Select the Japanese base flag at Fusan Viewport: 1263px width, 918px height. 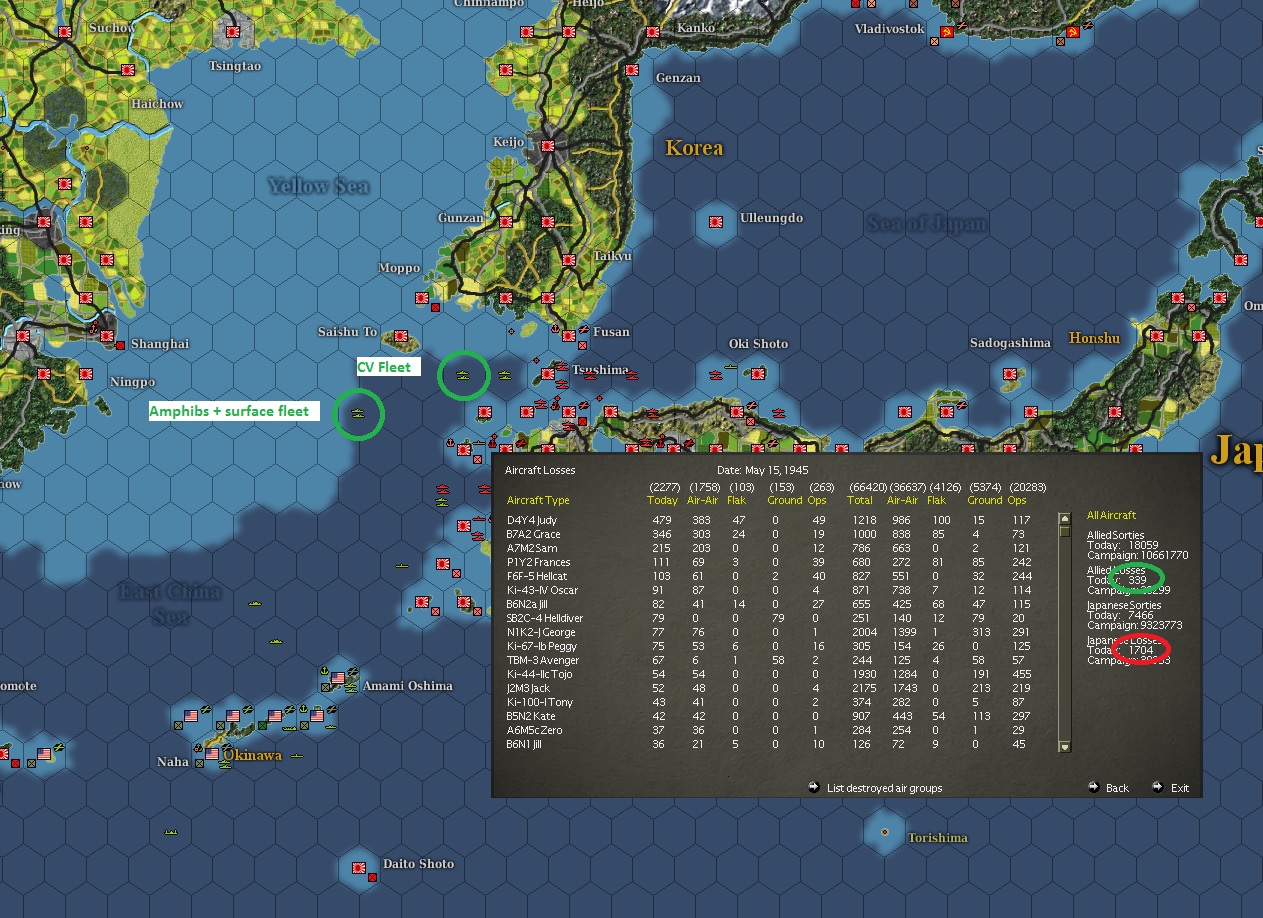567,336
